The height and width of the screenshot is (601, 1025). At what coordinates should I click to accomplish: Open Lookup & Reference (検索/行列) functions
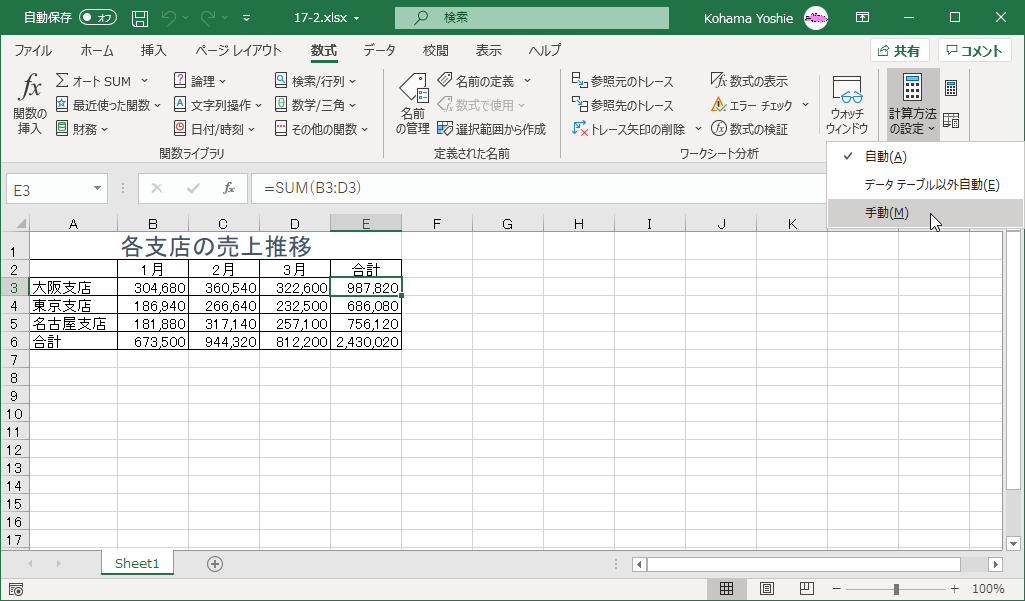coord(316,81)
